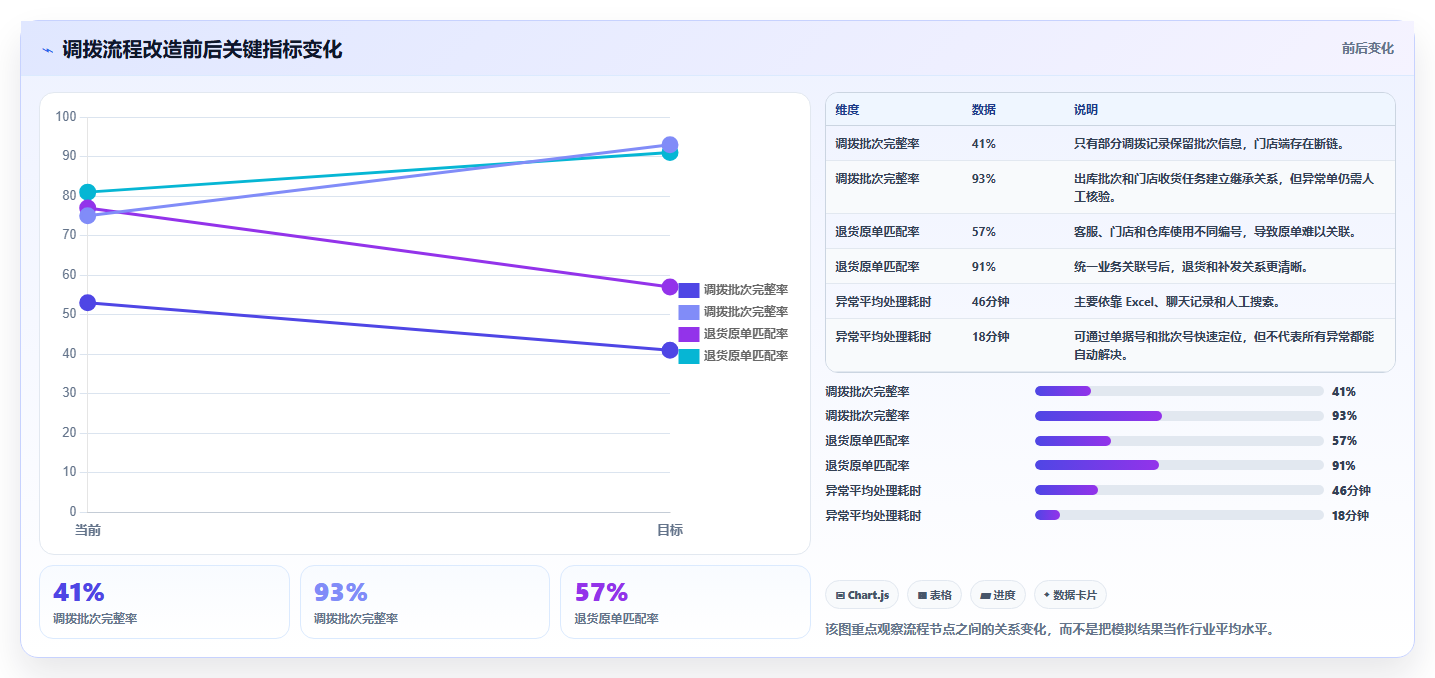This screenshot has height=678, width=1435.
Task: Click the table cell showing 18分钟
Action: [x=990, y=337]
